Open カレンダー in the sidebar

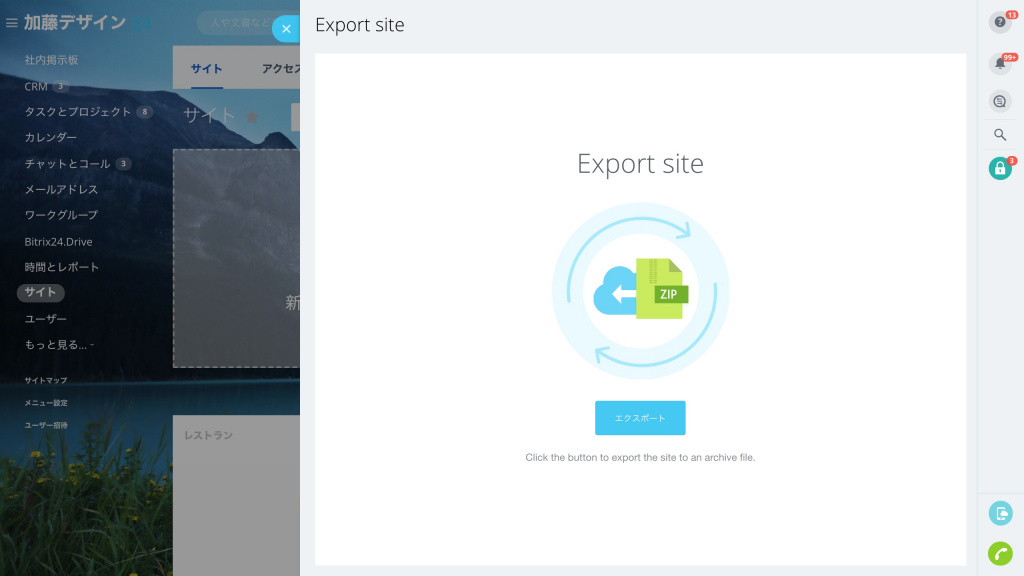[50, 138]
